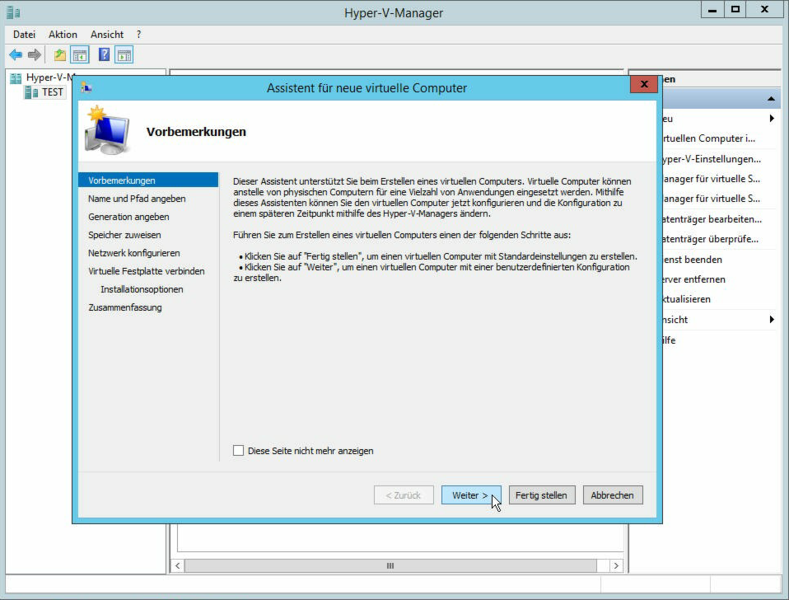Minimize the Hyper-V-Manager window
The image size is (789, 600).
(x=713, y=10)
